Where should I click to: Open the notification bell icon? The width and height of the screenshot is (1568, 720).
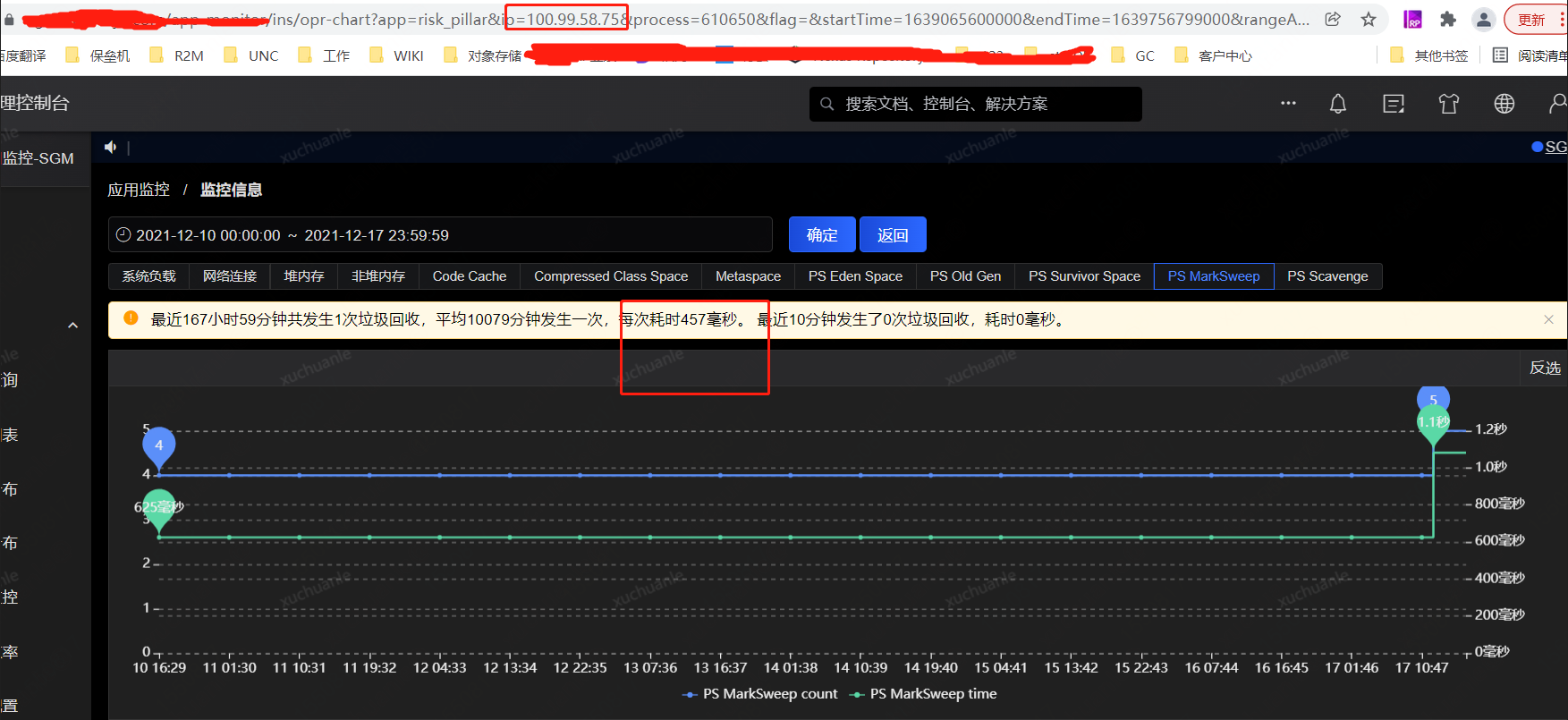(1337, 104)
